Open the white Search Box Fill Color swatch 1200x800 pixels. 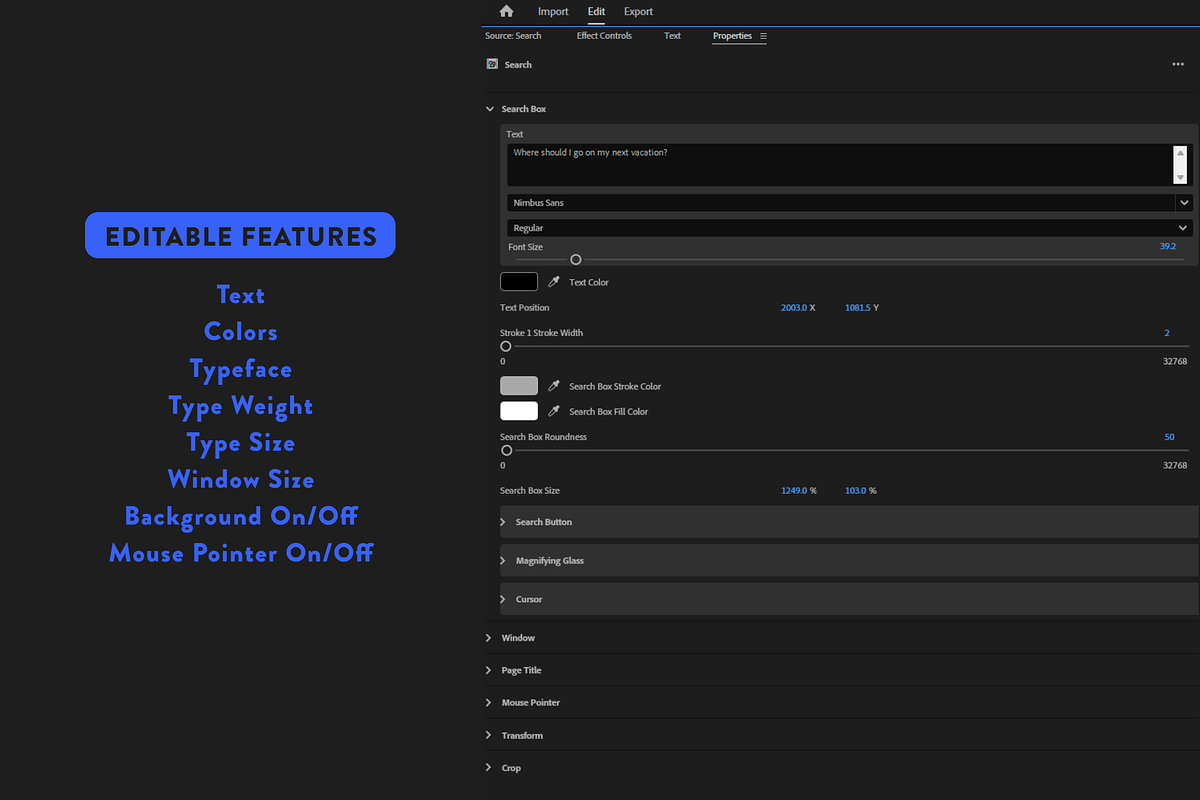tap(519, 411)
